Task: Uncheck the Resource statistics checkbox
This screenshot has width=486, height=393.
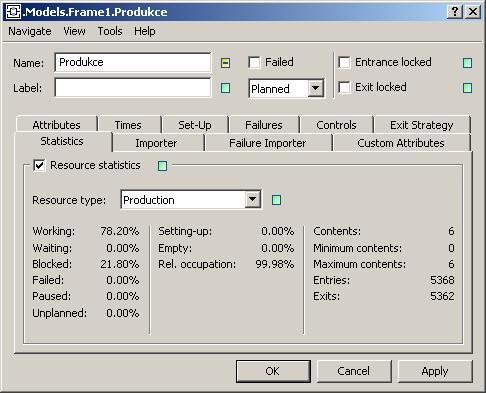Action: (x=39, y=165)
